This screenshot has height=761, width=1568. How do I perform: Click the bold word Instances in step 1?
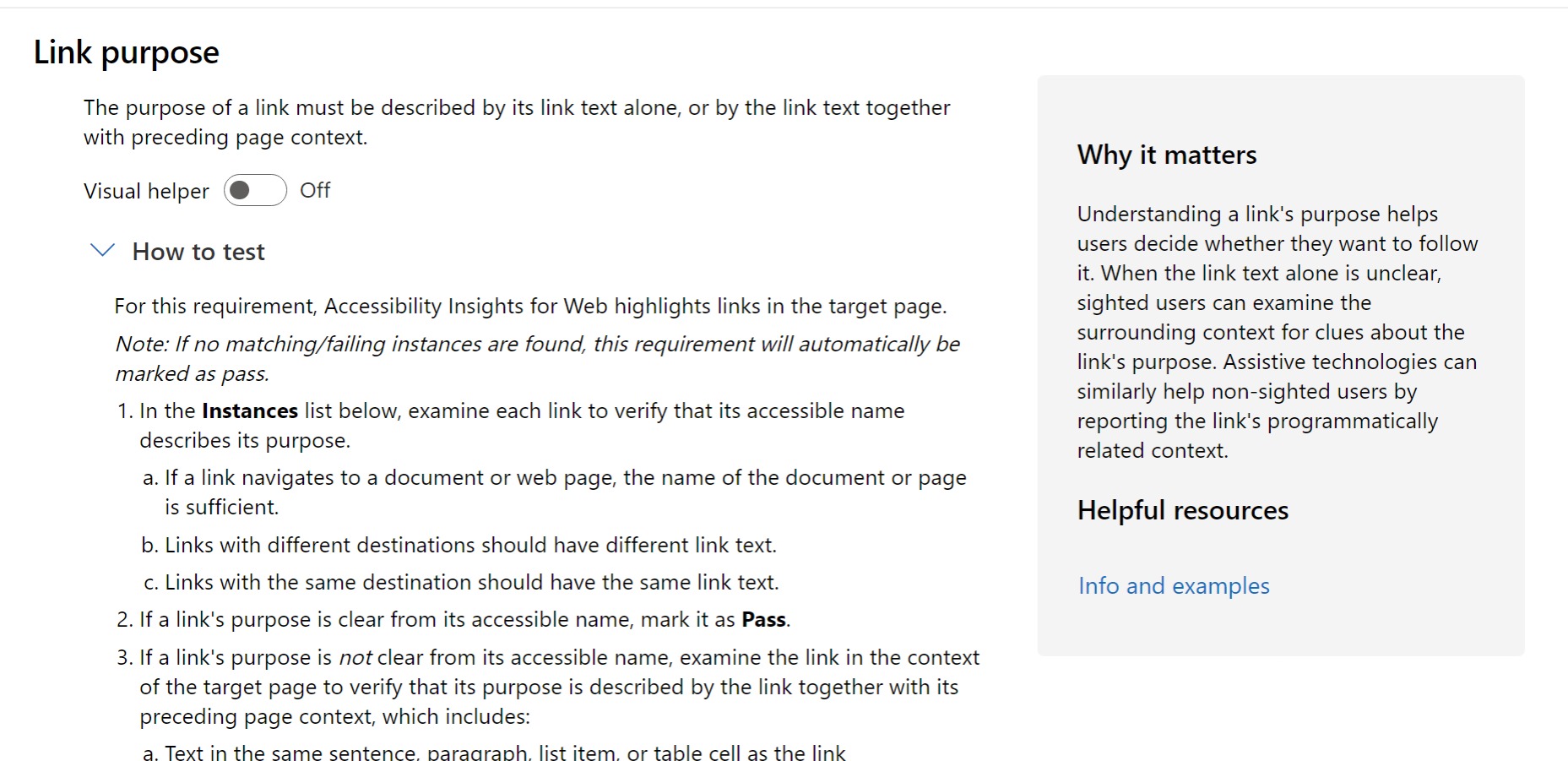tap(248, 410)
